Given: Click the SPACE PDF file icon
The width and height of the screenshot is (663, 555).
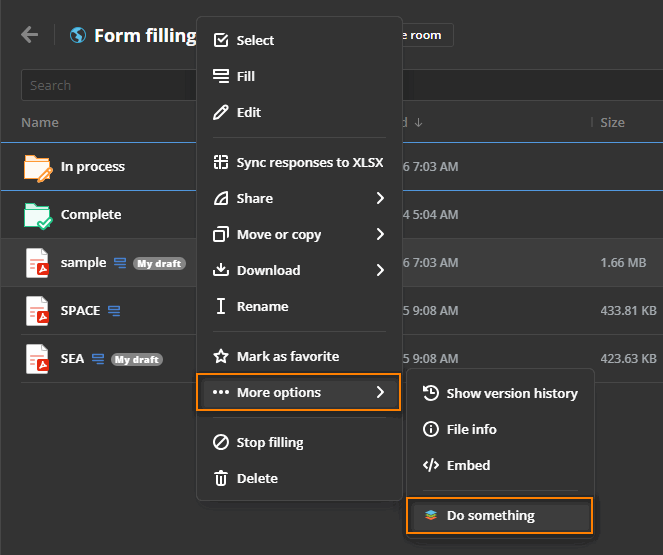Looking at the screenshot, I should 38,311.
